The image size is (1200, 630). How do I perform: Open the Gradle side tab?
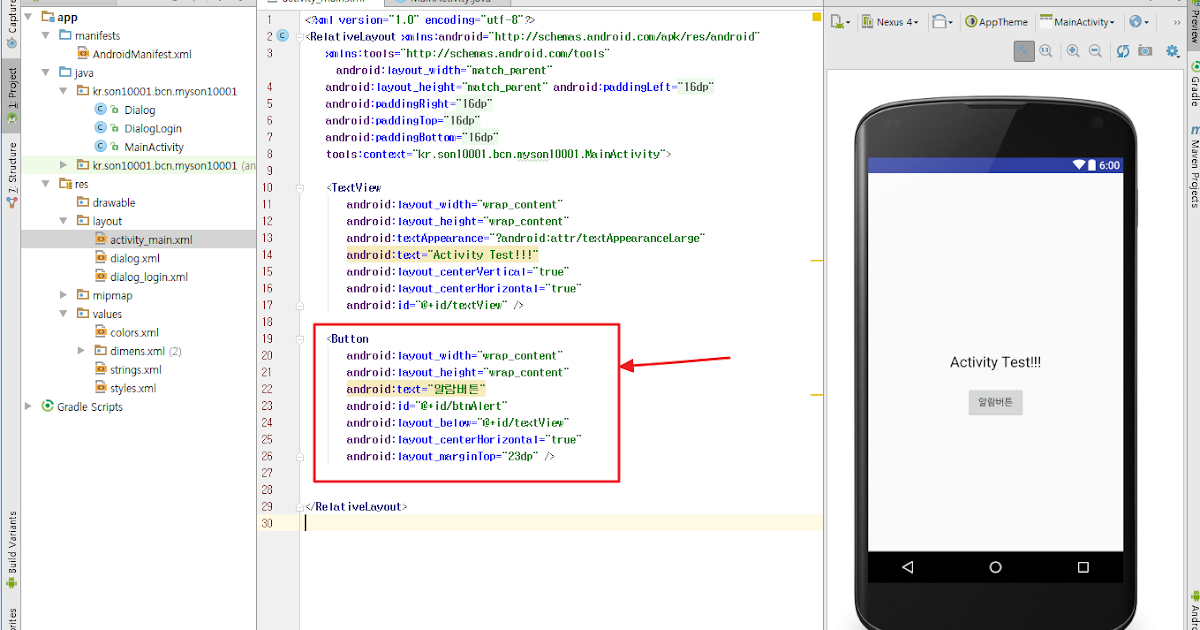pos(1194,85)
